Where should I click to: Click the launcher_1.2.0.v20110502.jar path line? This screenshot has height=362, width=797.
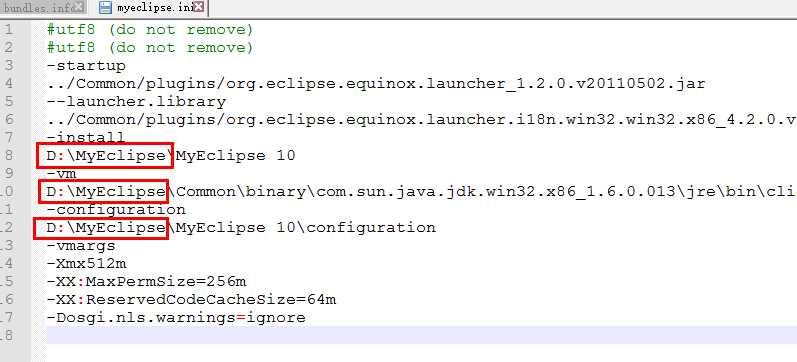pyautogui.click(x=376, y=84)
